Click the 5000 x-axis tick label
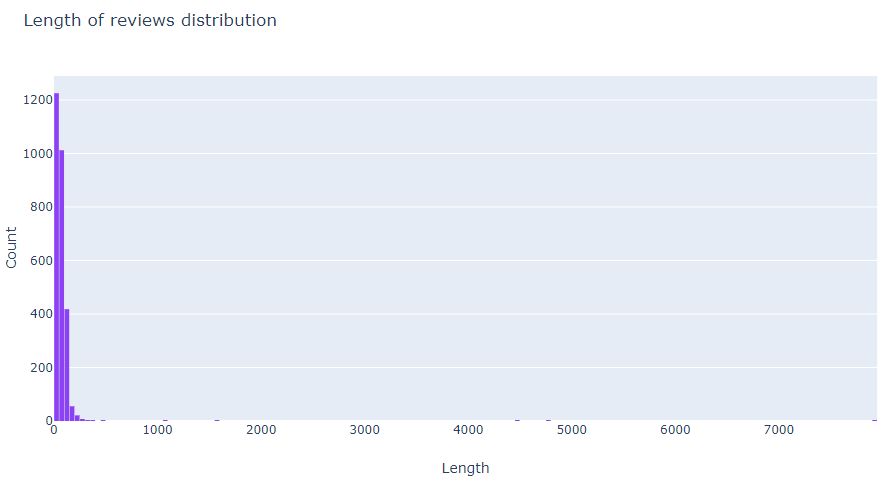The image size is (894, 483). click(572, 430)
